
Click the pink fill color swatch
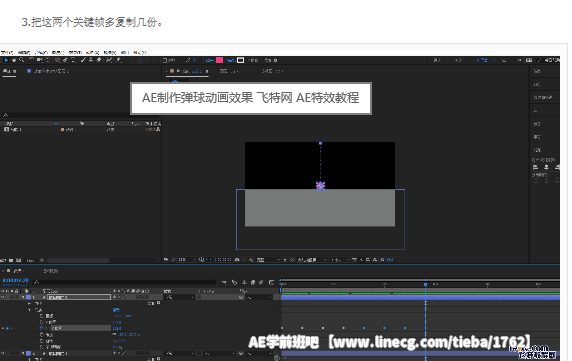(220, 60)
